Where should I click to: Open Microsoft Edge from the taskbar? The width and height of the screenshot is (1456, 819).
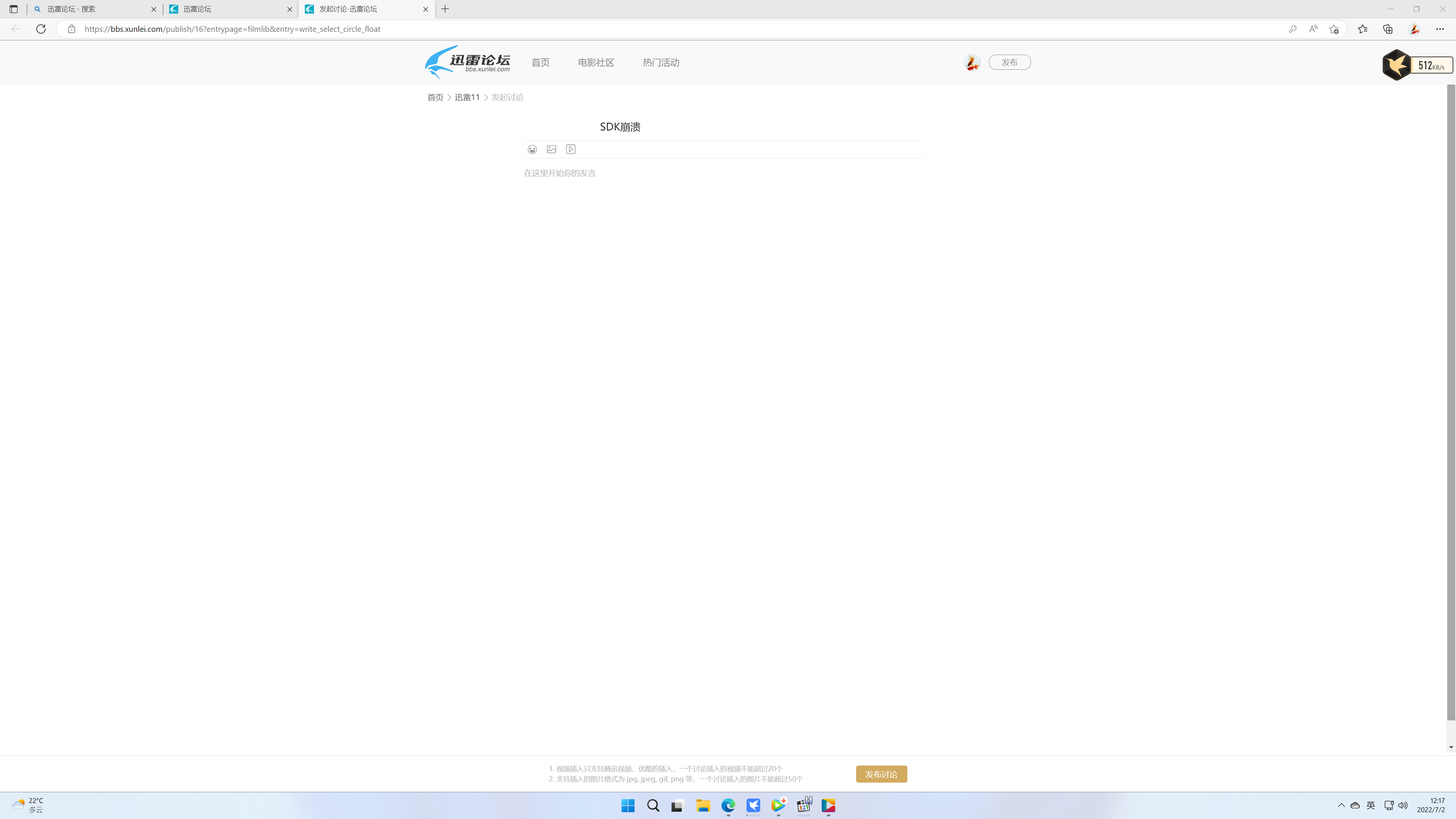point(728,805)
